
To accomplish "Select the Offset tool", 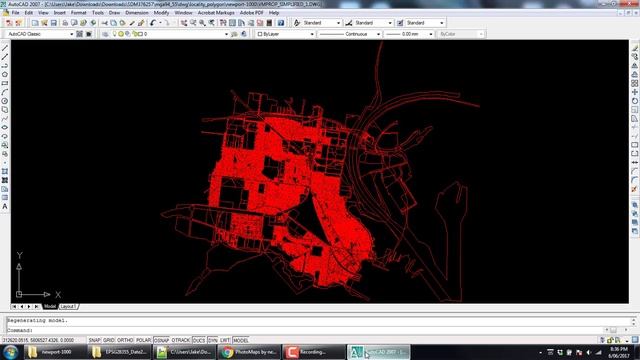I will [x=635, y=74].
